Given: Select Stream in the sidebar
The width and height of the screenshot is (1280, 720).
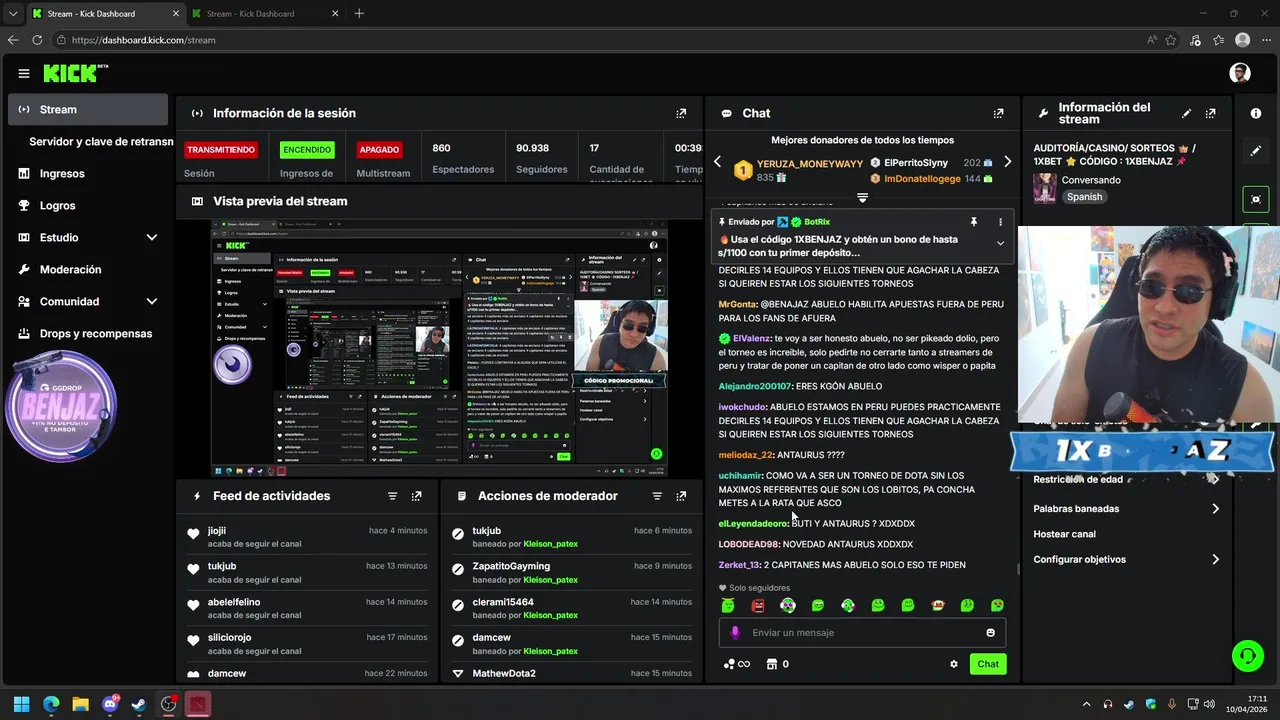Looking at the screenshot, I should pos(88,109).
